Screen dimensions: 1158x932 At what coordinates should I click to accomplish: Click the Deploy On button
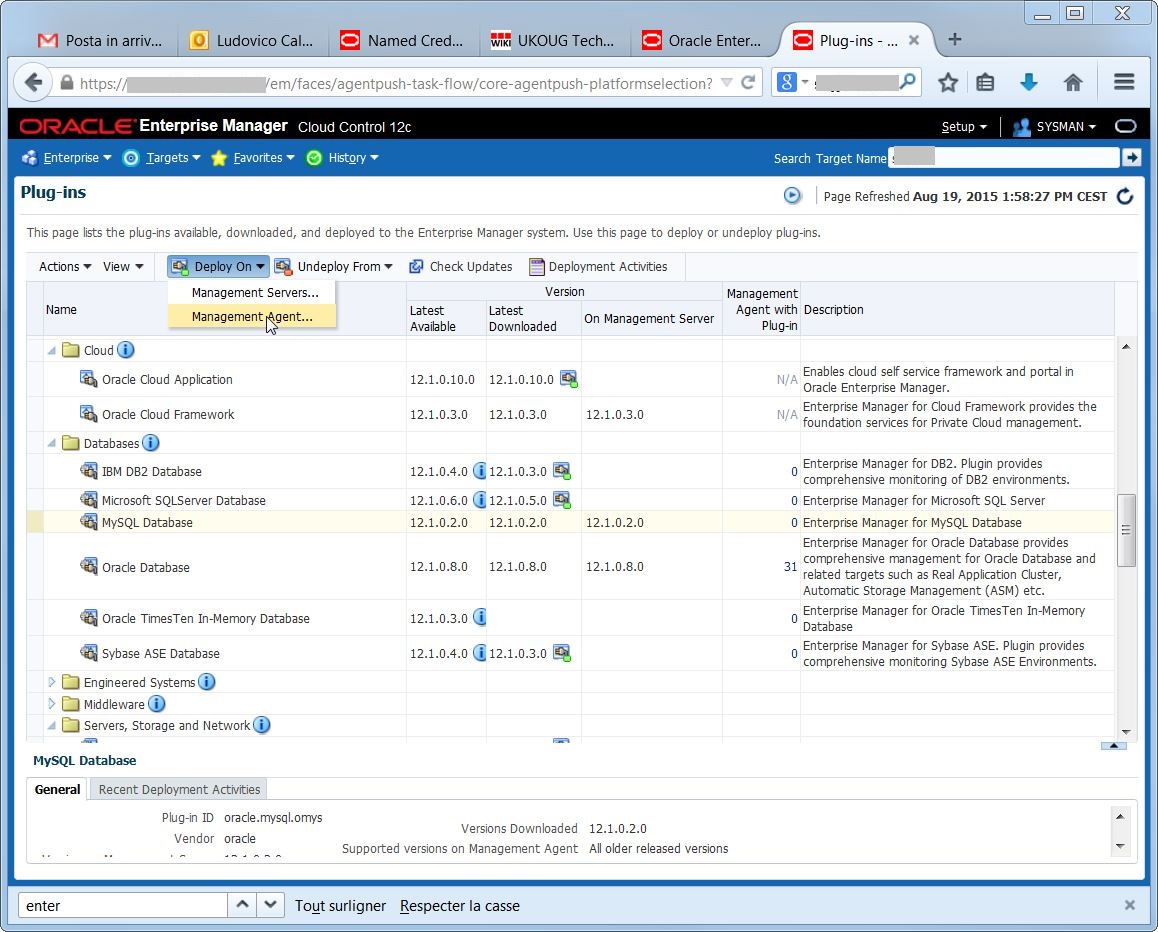click(218, 267)
